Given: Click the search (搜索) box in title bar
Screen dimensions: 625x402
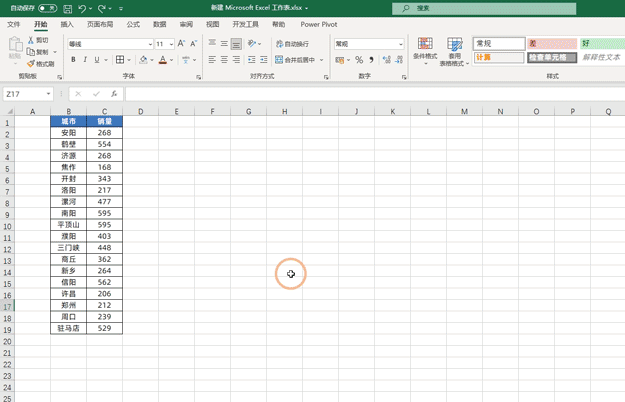Looking at the screenshot, I should click(484, 8).
